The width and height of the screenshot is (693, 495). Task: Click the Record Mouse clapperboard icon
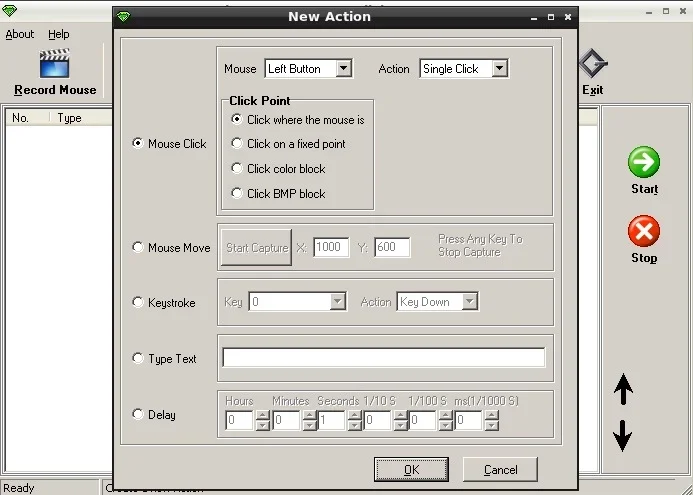(x=54, y=63)
